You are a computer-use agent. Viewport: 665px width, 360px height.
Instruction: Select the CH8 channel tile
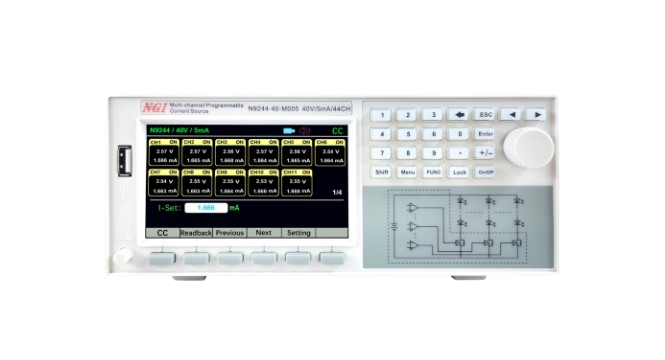[x=197, y=183]
